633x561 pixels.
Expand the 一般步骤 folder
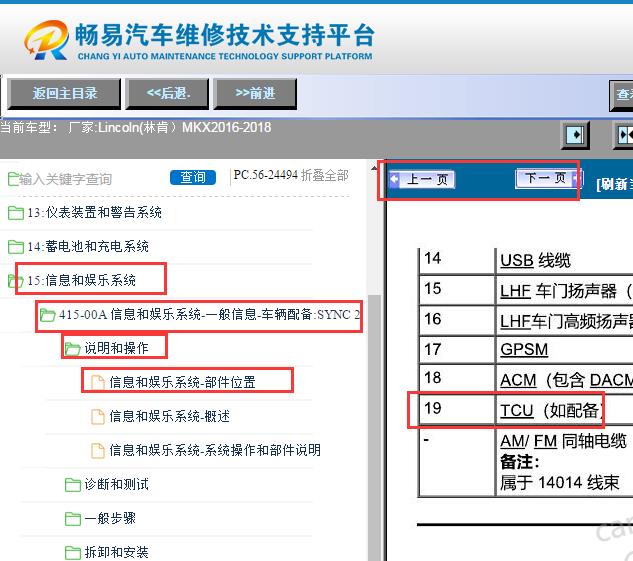110,518
